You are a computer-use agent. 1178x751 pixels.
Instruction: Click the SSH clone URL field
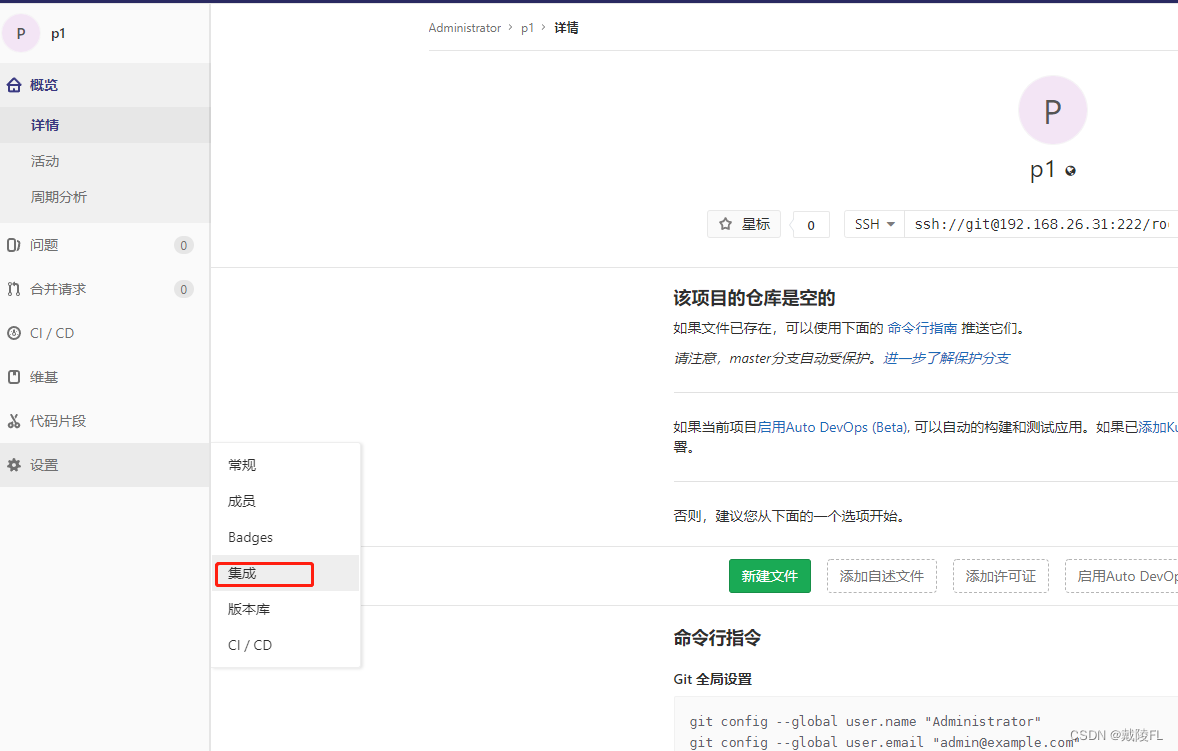pyautogui.click(x=1040, y=224)
